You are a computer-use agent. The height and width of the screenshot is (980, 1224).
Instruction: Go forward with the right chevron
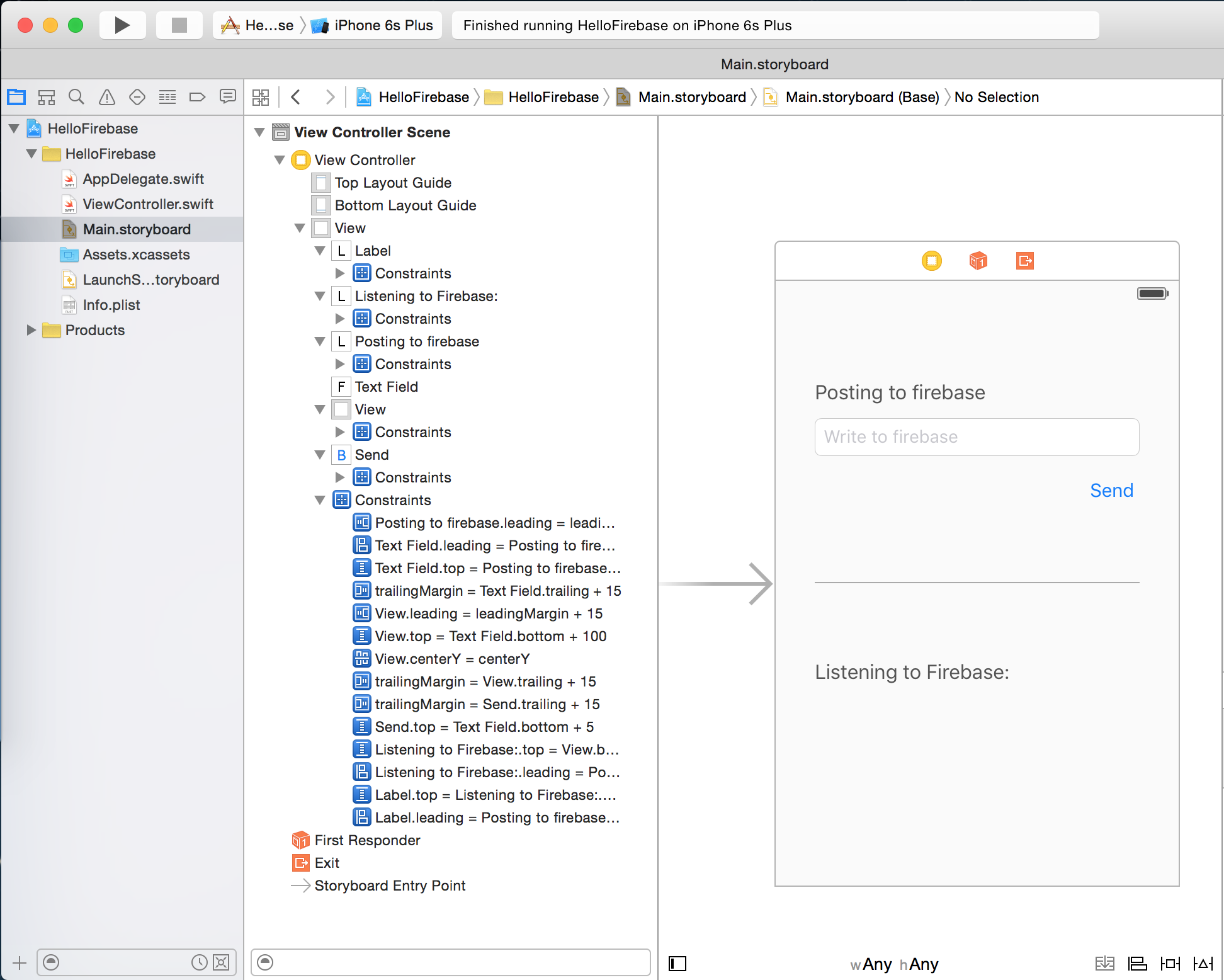point(330,97)
